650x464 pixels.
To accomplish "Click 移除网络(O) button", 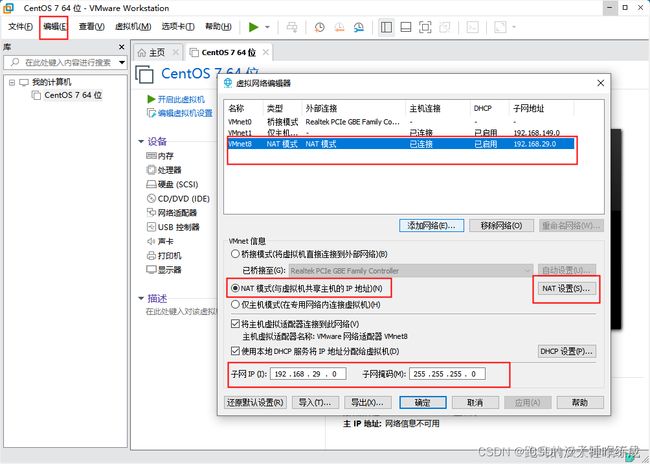I will (x=502, y=226).
